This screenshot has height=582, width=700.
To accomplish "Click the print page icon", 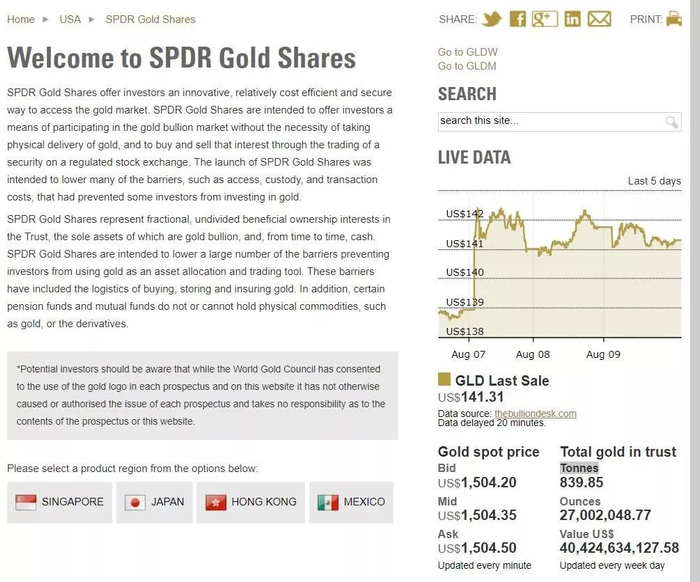I will [674, 19].
